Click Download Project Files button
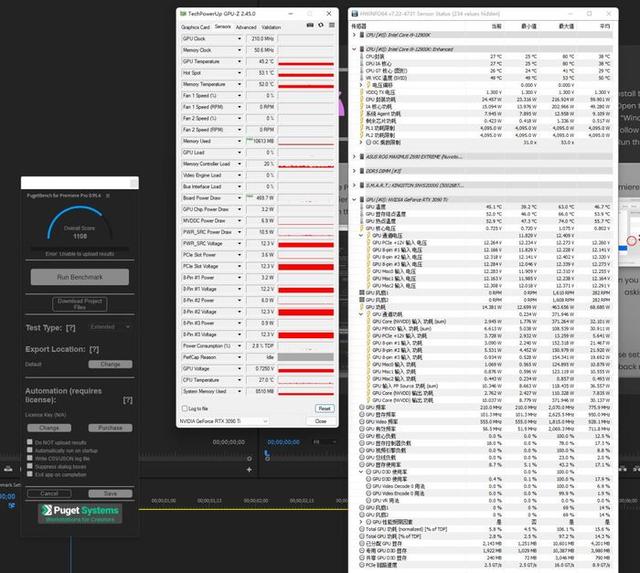This screenshot has width=640, height=573. (x=80, y=304)
